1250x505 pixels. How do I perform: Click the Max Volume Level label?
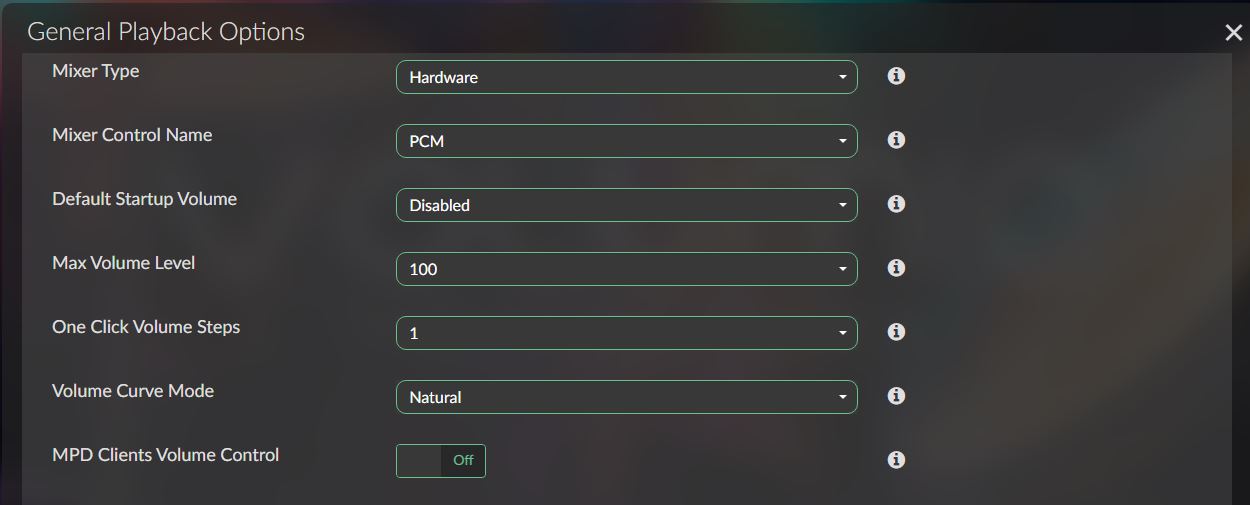point(124,263)
